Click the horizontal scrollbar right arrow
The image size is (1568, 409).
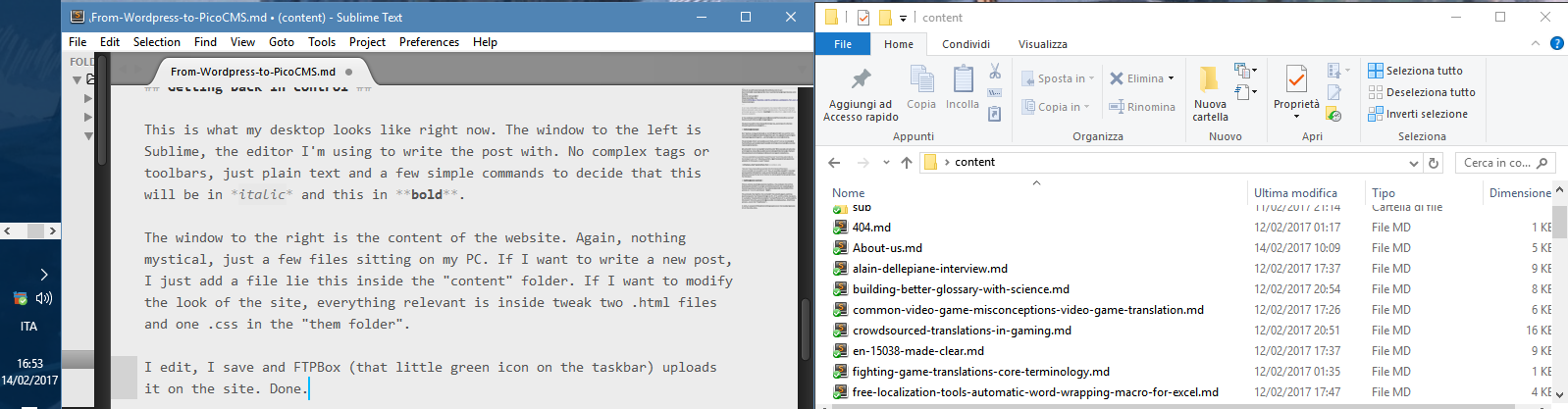coord(52,231)
